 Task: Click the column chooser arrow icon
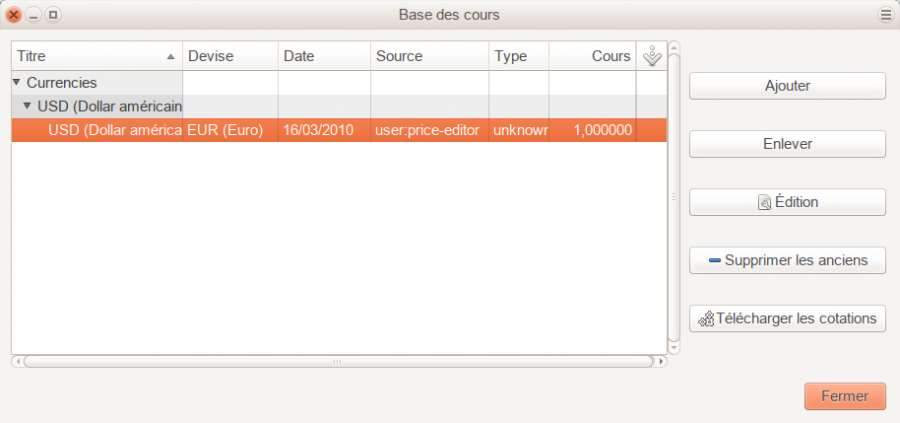pos(652,57)
